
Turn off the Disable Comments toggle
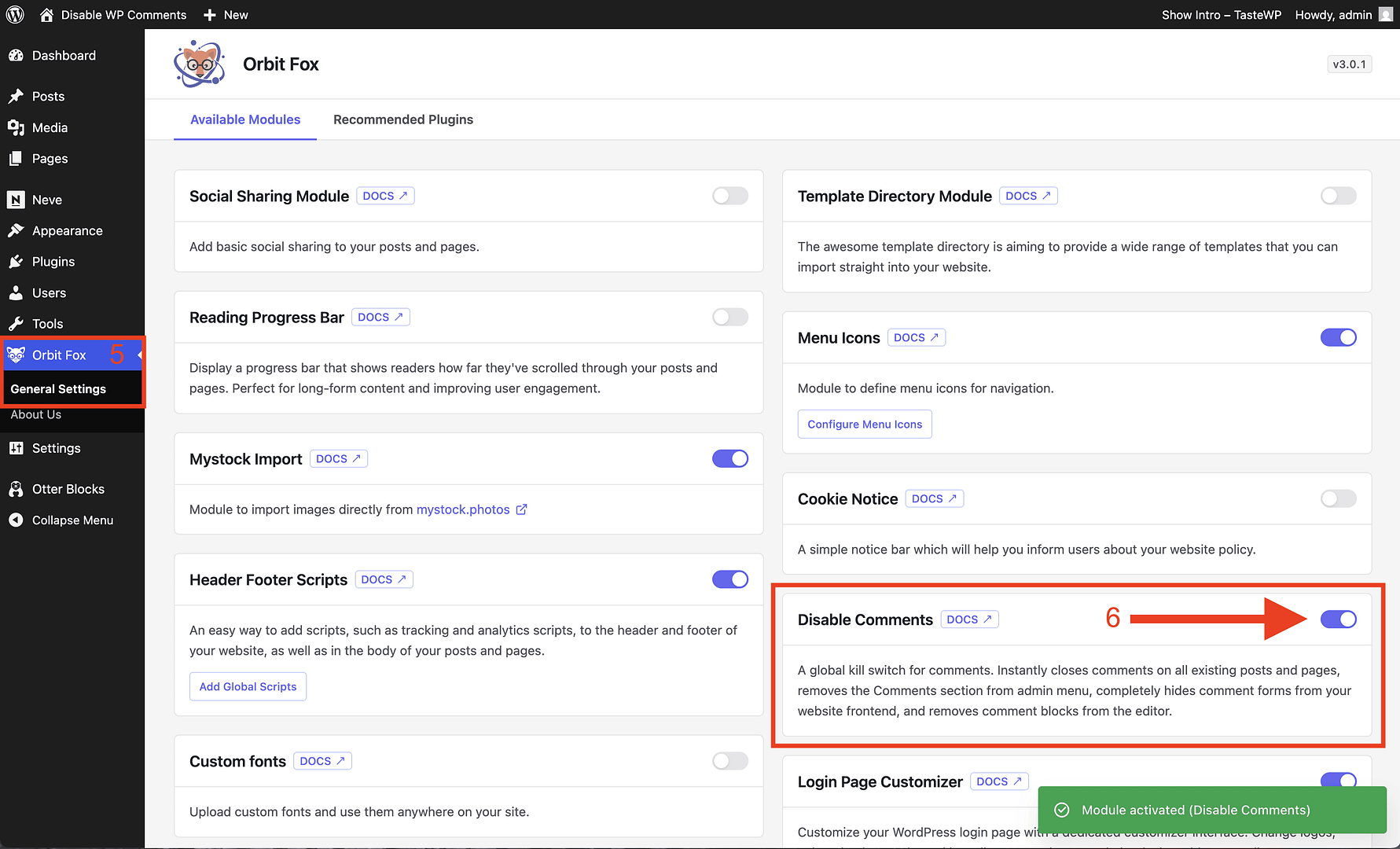1339,619
